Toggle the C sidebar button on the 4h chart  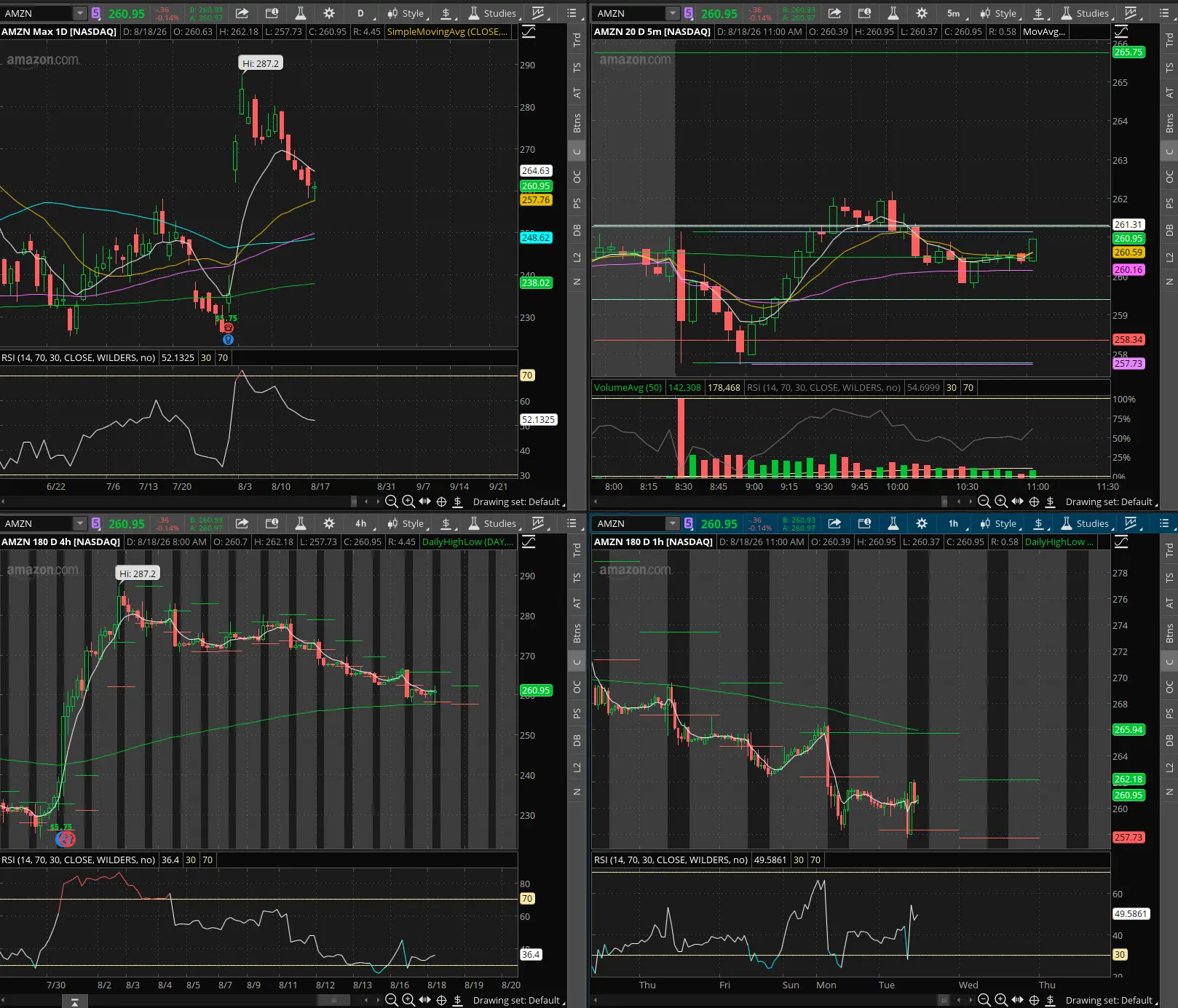577,662
